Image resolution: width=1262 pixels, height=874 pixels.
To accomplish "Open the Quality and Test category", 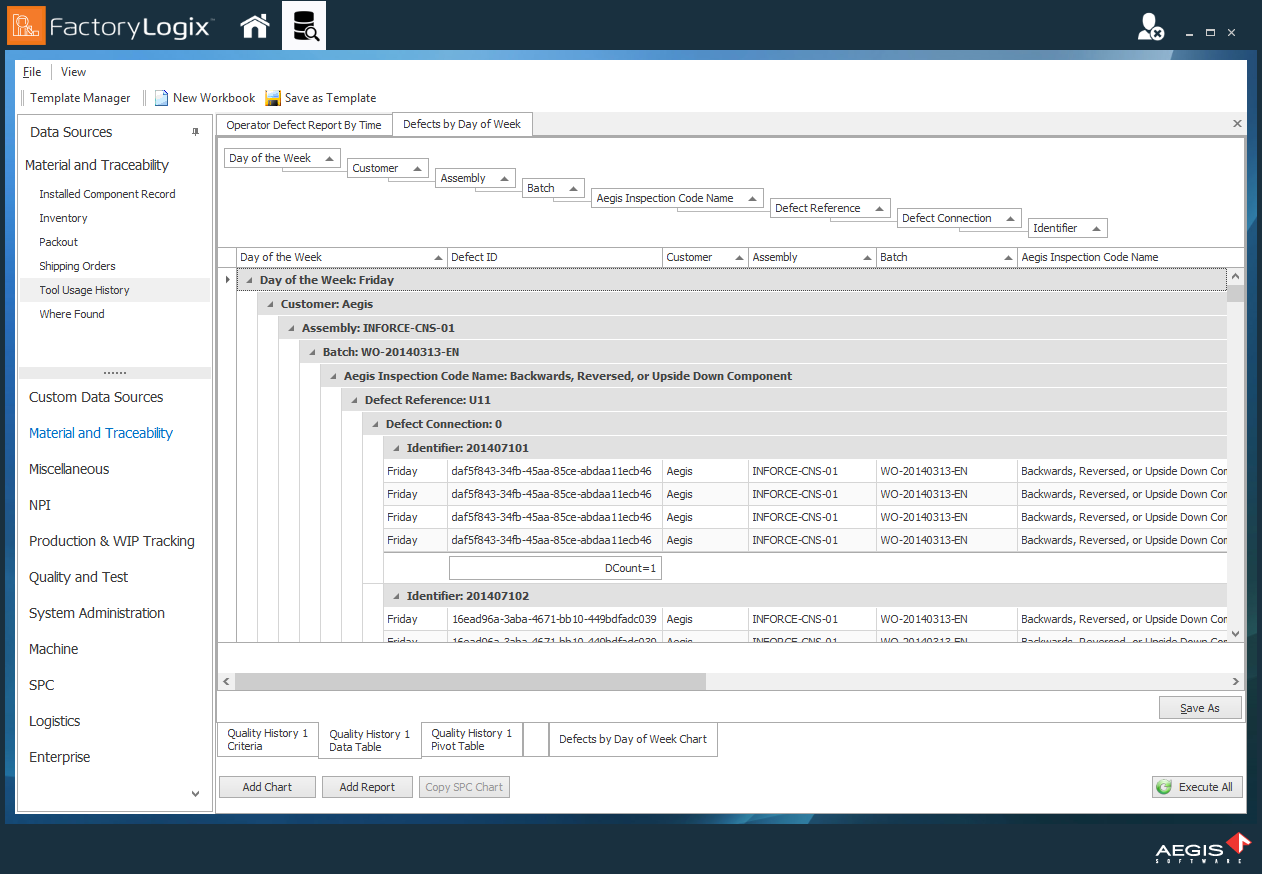I will click(78, 577).
